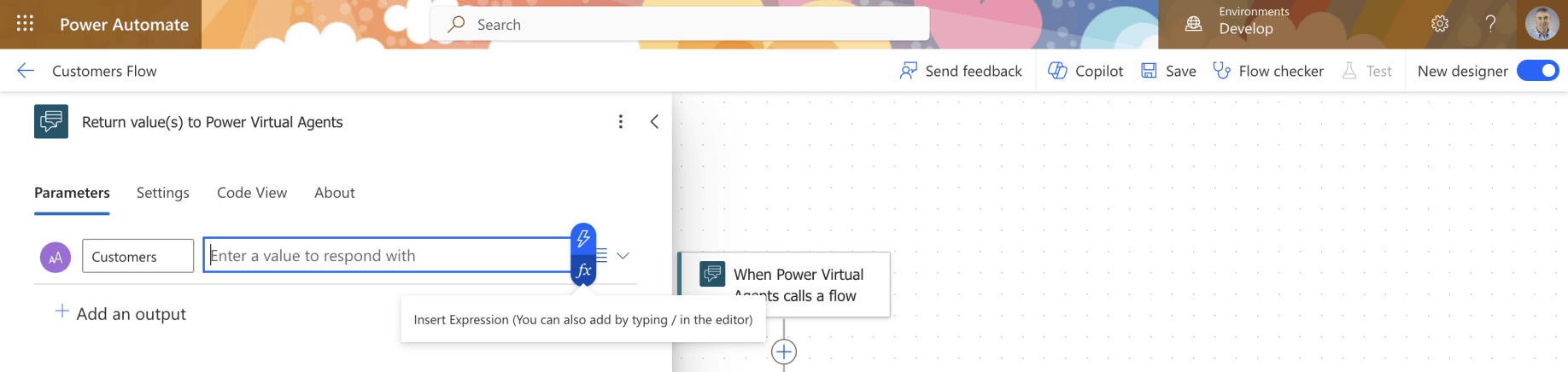Collapse the action panel with the chevron
The height and width of the screenshot is (372, 1568).
coord(654,122)
